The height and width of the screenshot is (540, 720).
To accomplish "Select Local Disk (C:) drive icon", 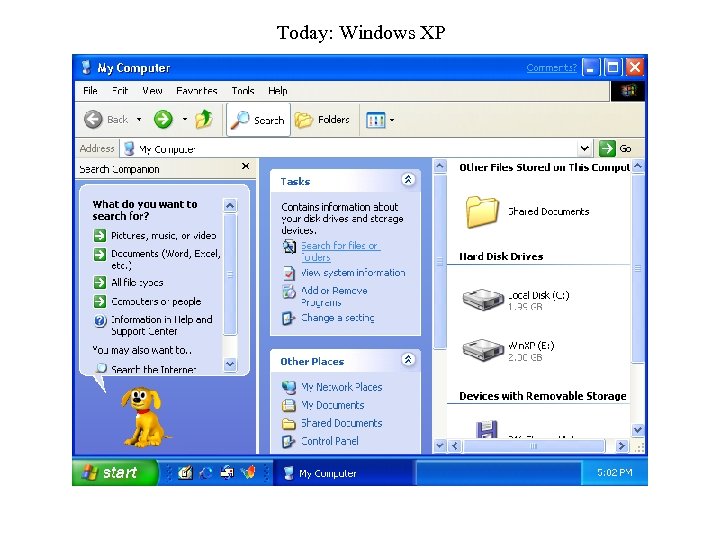I will [483, 299].
